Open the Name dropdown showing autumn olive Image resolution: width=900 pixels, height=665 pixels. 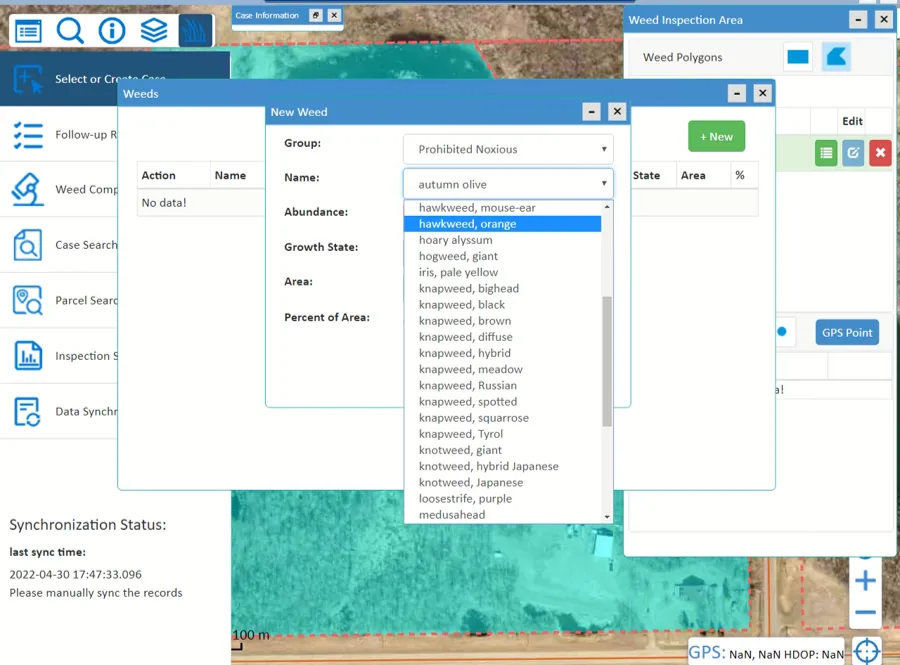pos(508,184)
